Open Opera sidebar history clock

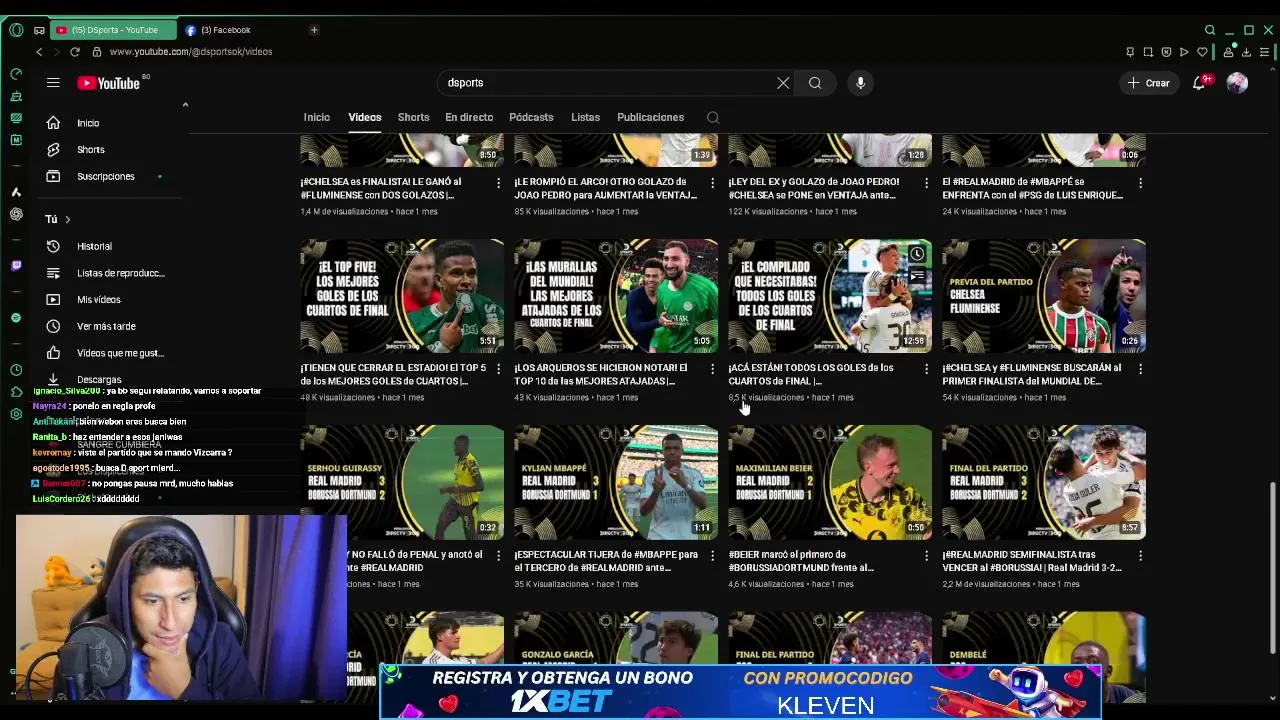coord(16,370)
